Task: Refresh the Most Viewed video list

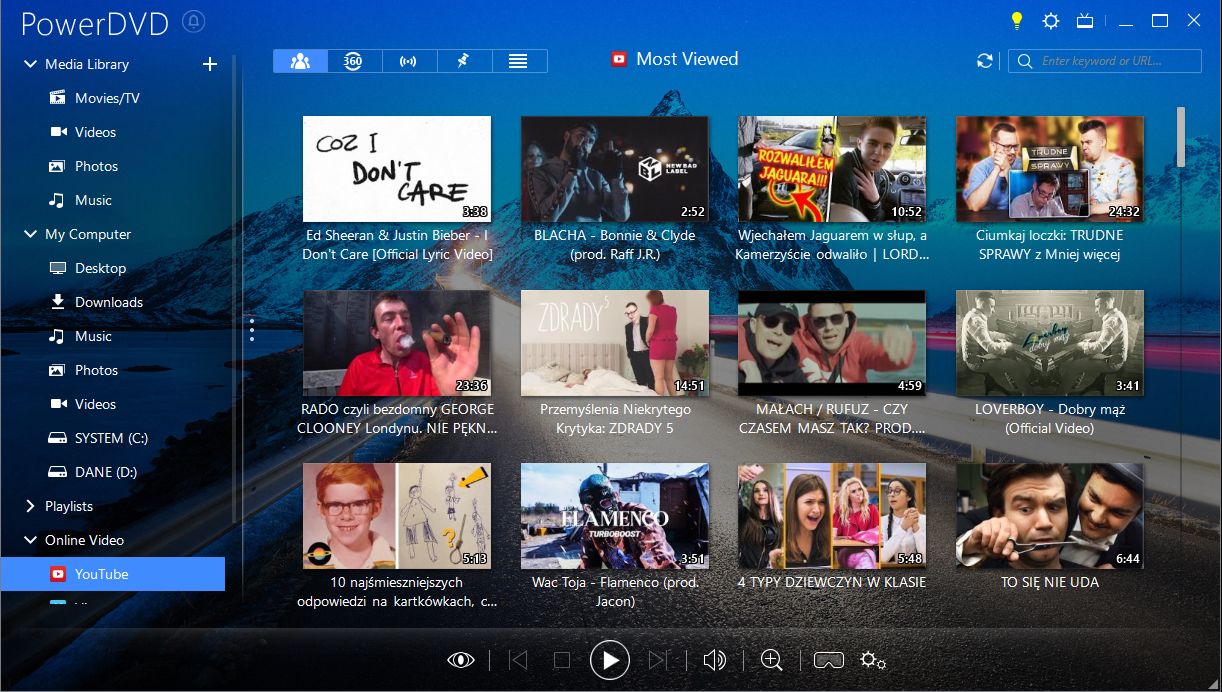Action: click(985, 61)
